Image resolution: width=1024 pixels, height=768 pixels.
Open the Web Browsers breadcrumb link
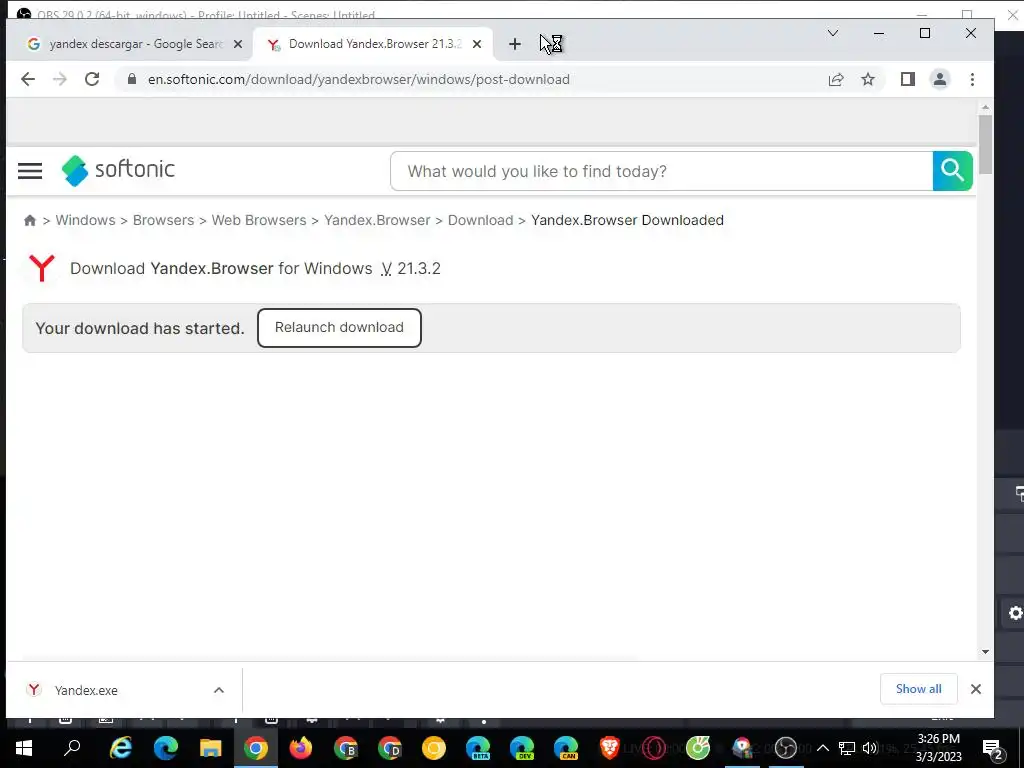point(259,220)
